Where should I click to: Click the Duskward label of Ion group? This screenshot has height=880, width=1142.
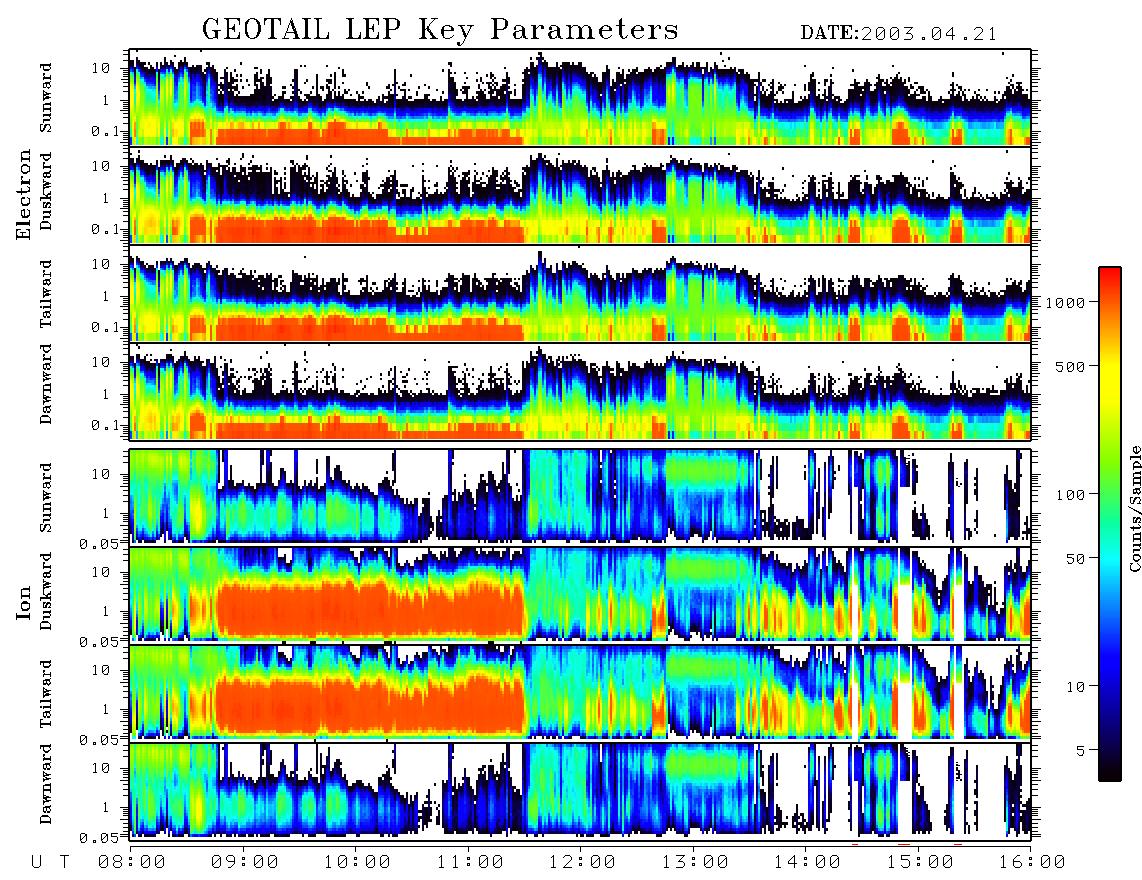tap(46, 591)
